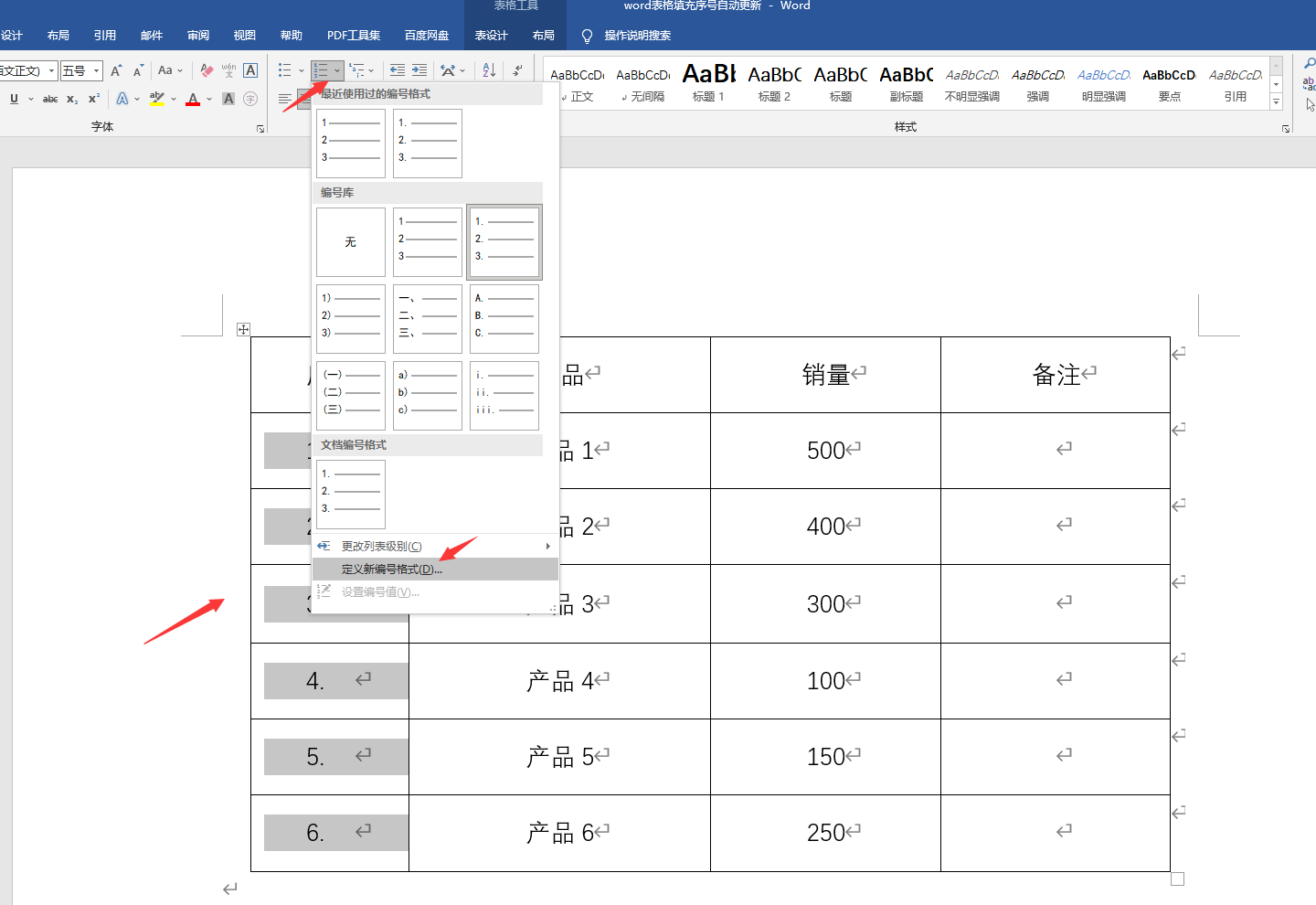Screen dimensions: 1316x905
Task: Expand change list level submenu
Action: [x=435, y=546]
